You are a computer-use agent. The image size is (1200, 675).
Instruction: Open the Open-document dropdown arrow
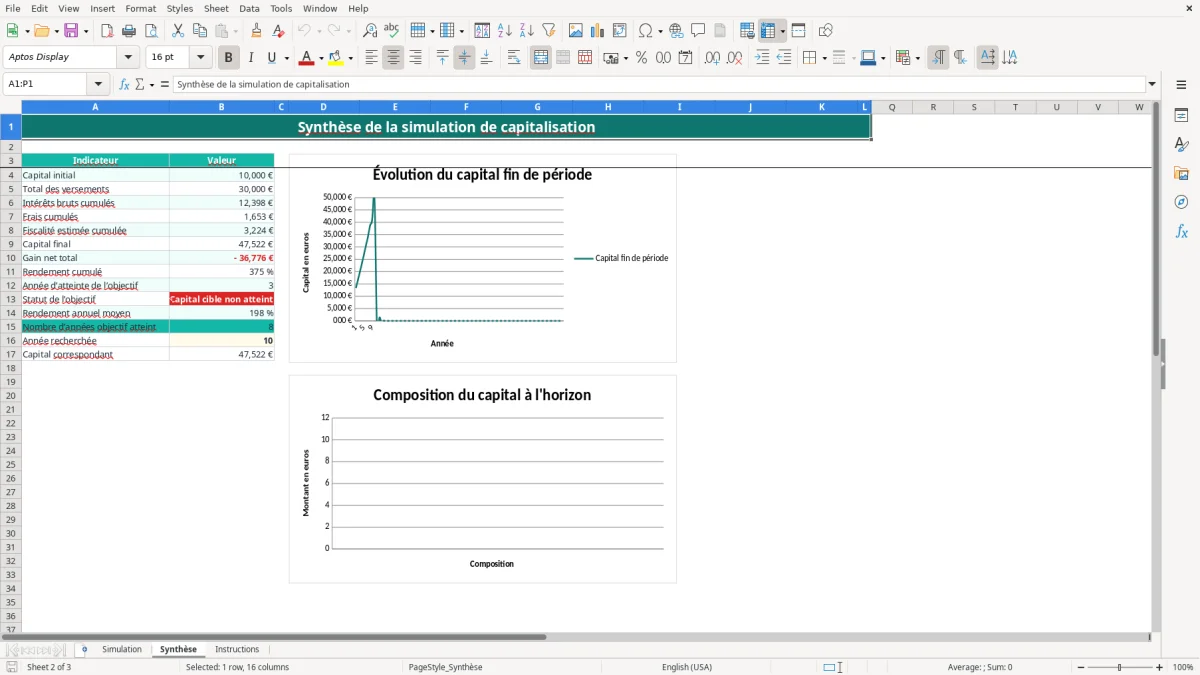[x=55, y=31]
